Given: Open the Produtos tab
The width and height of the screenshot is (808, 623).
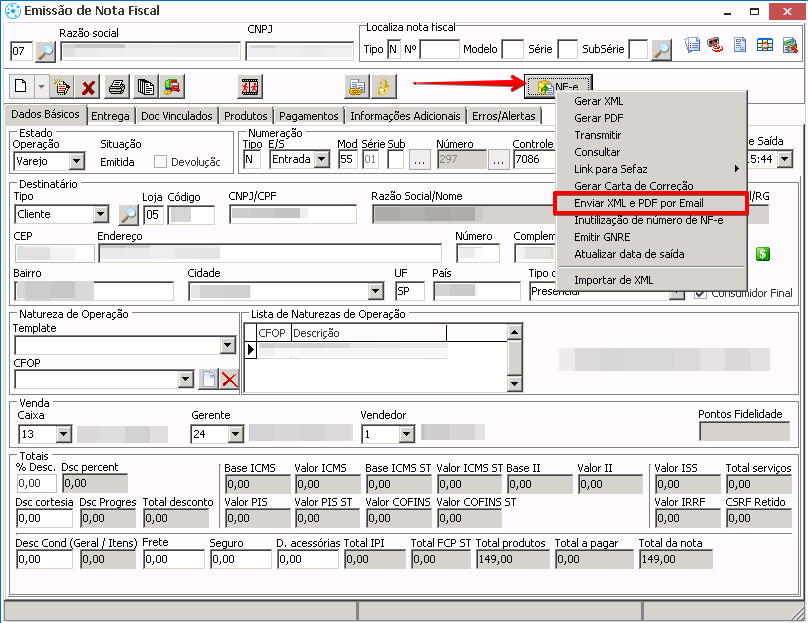Looking at the screenshot, I should click(246, 116).
